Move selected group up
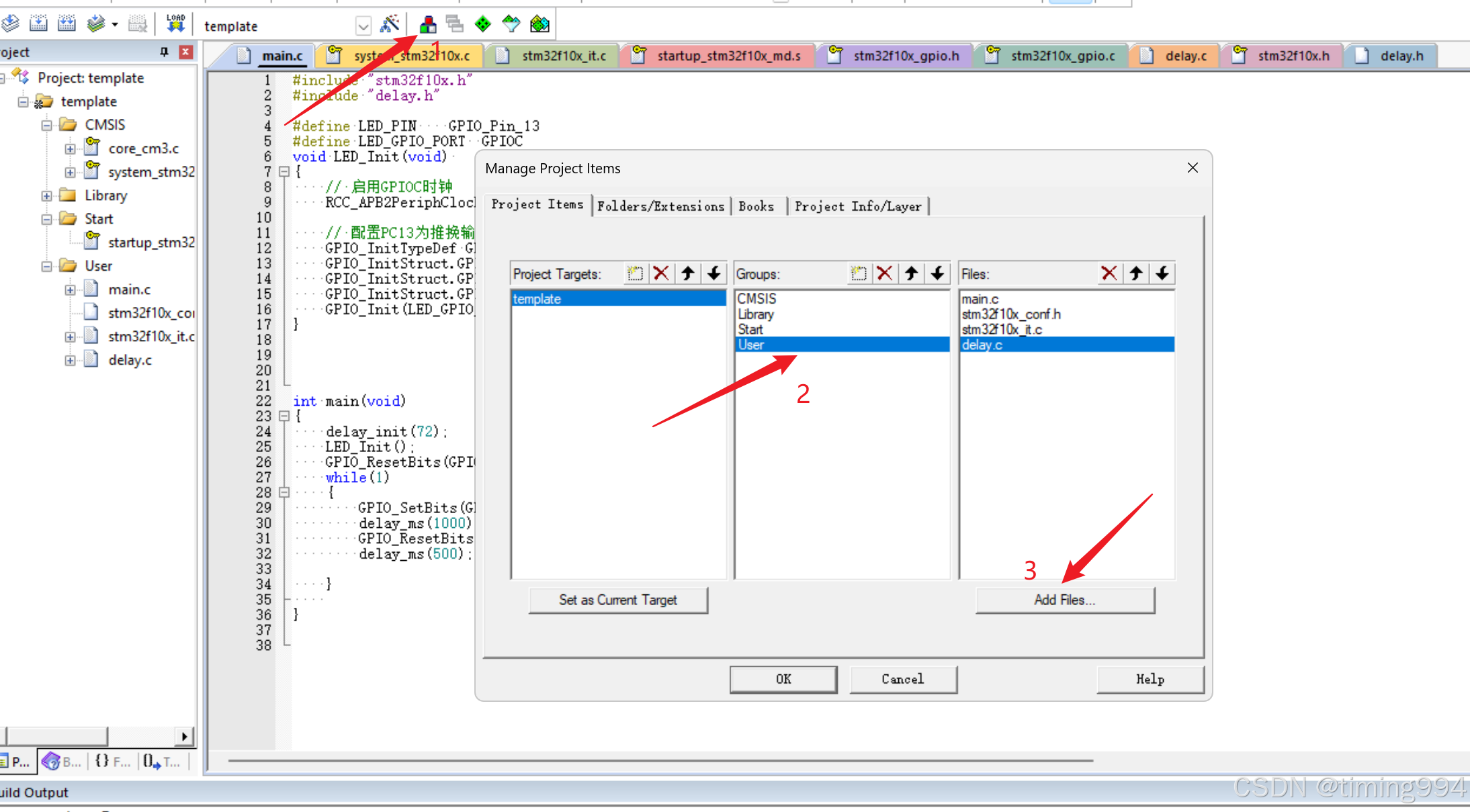The height and width of the screenshot is (812, 1470). point(911,273)
